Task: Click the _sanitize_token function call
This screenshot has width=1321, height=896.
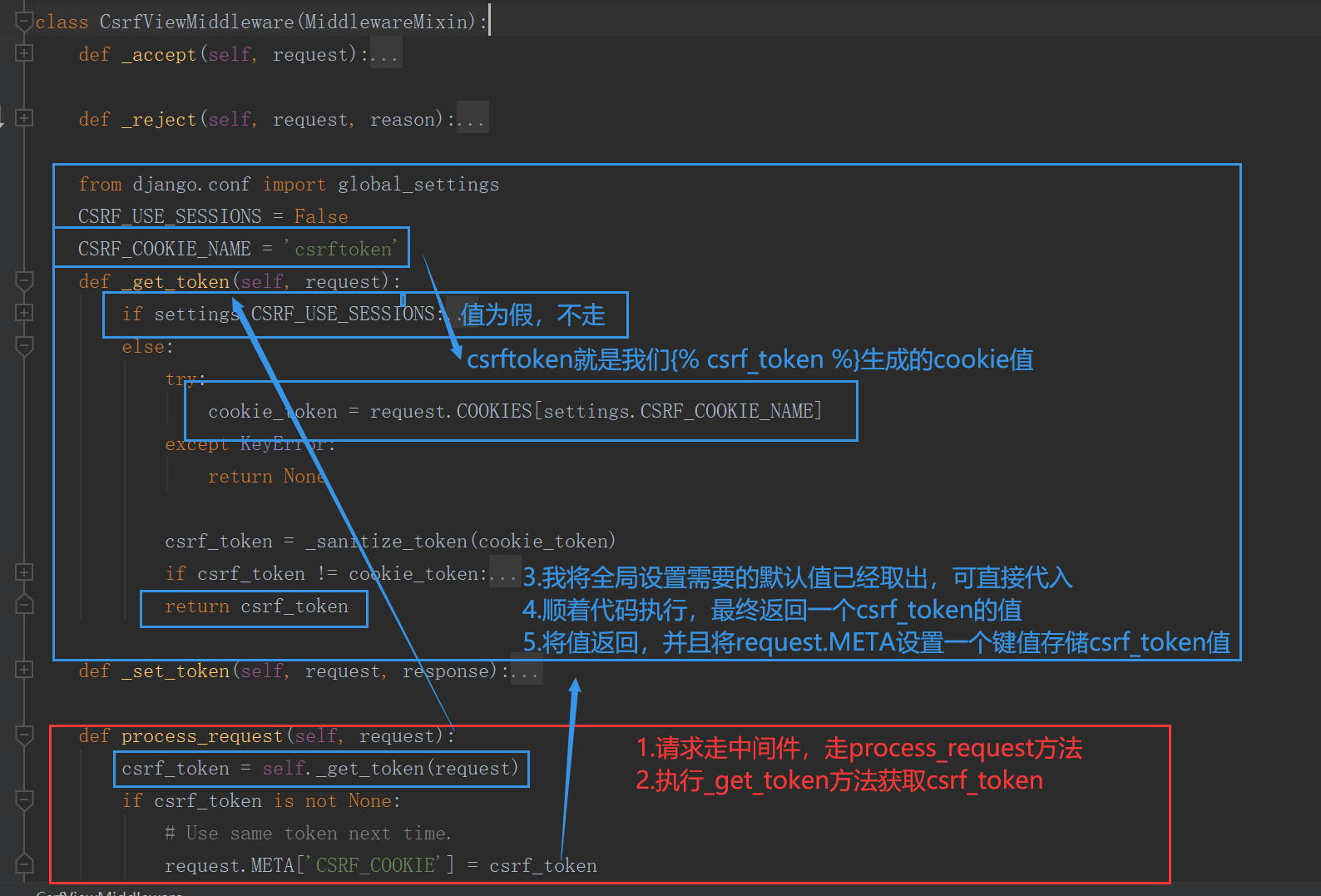Action: pyautogui.click(x=386, y=541)
